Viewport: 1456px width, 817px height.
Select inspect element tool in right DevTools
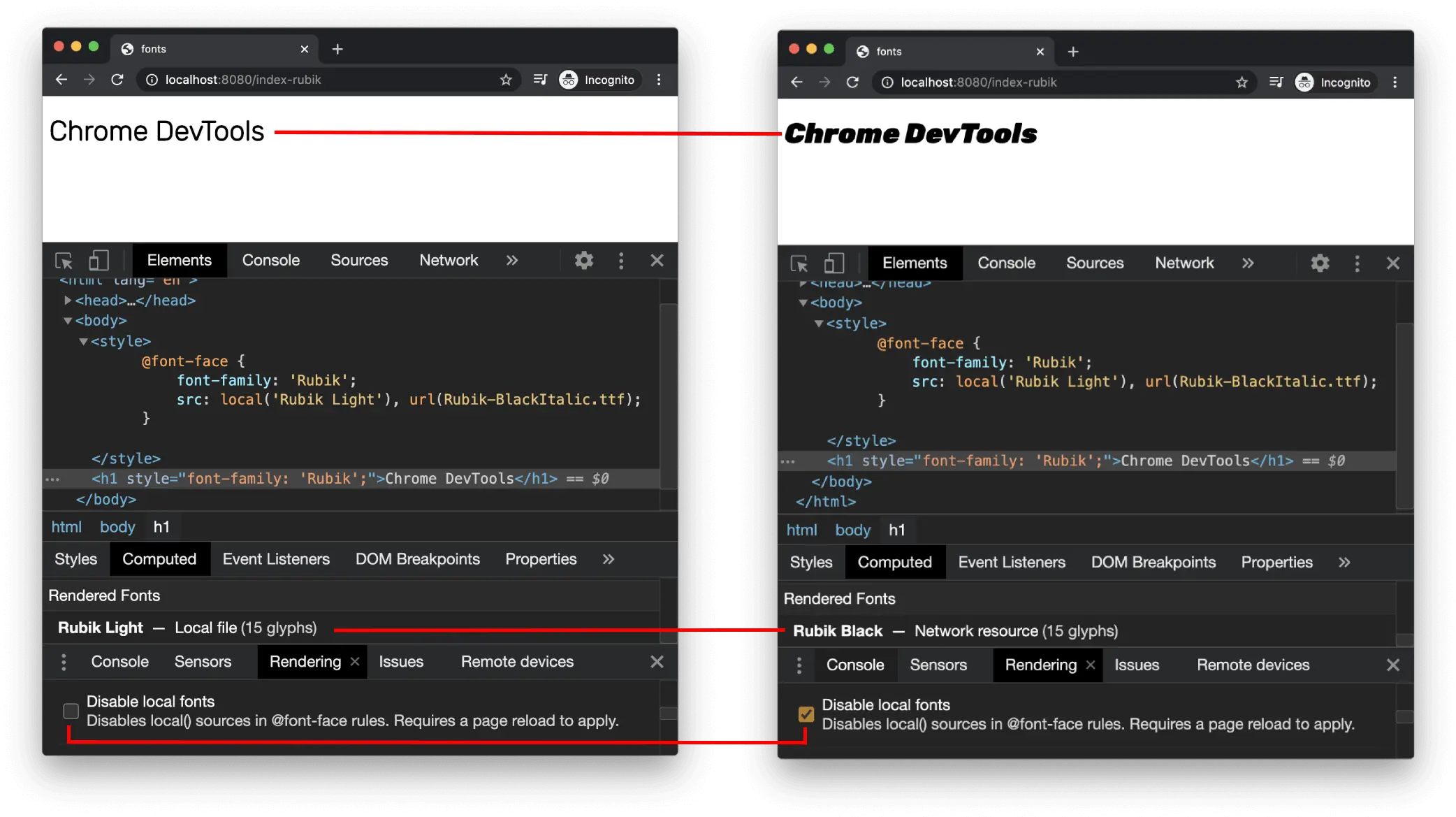click(x=799, y=263)
